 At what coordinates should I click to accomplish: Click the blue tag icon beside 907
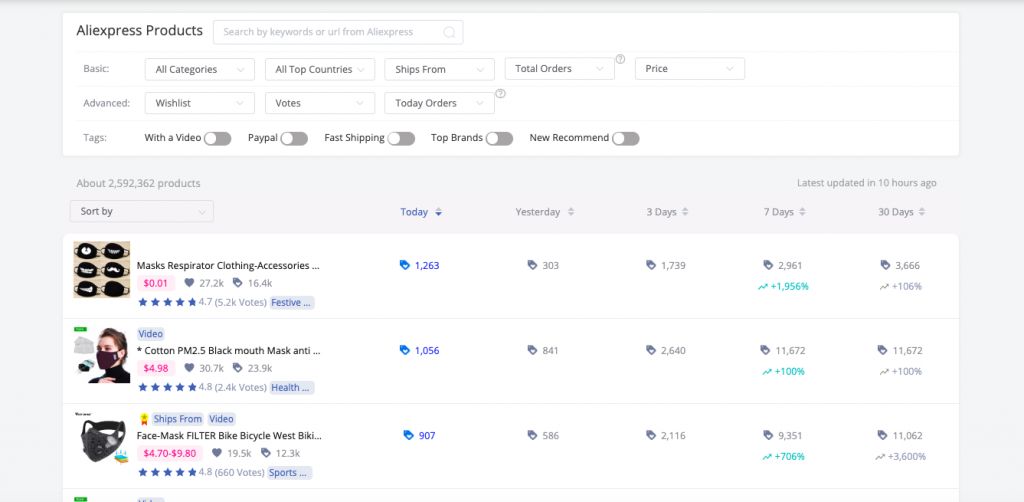[409, 435]
